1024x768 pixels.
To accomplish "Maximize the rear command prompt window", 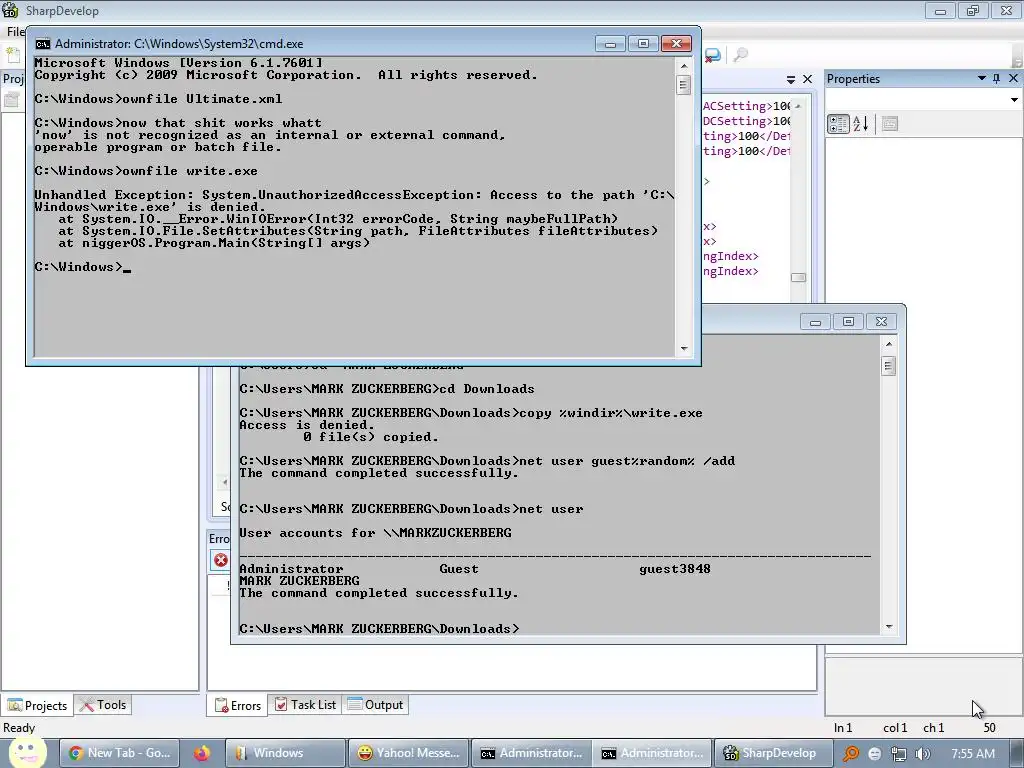I will tap(848, 322).
